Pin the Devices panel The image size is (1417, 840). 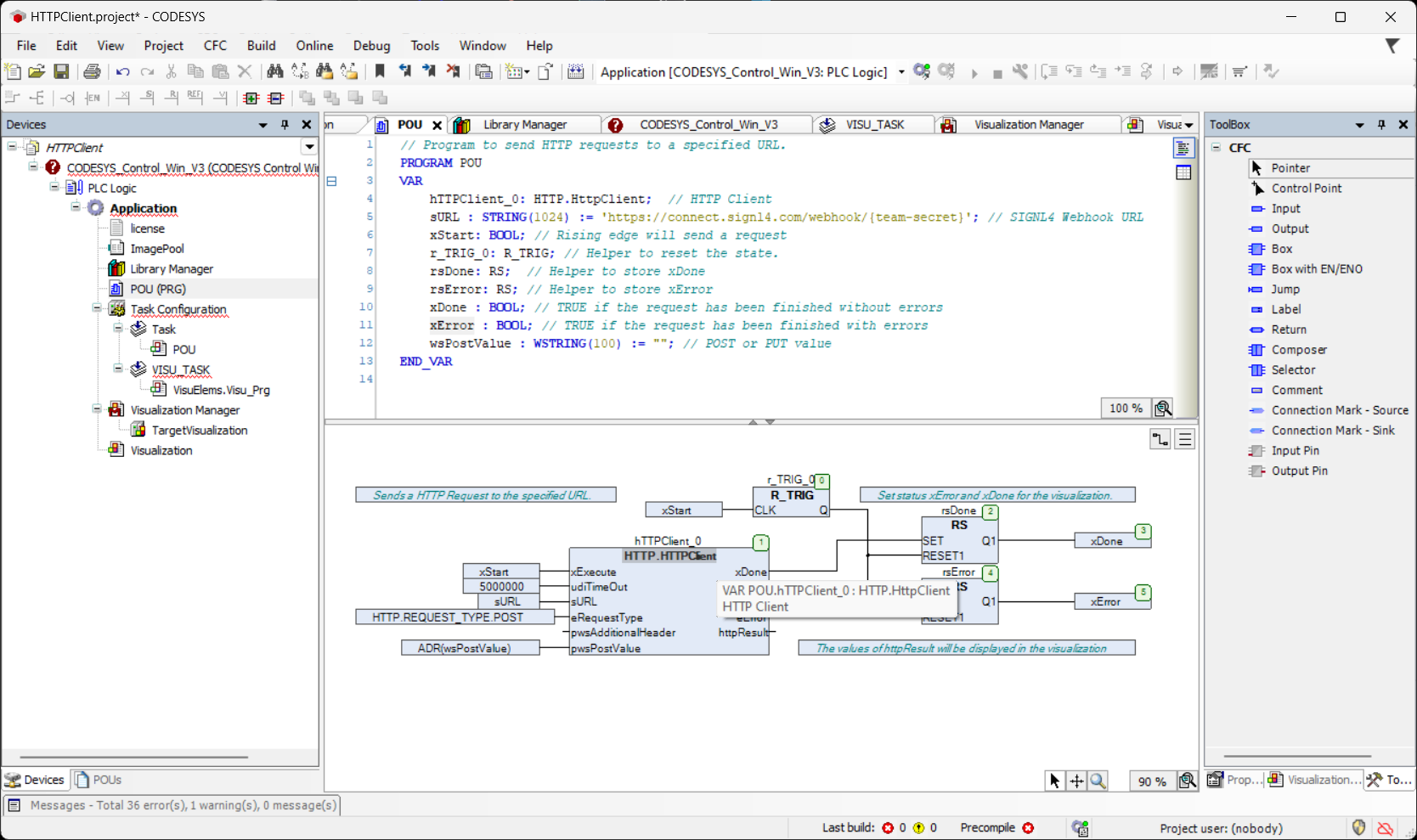(285, 125)
